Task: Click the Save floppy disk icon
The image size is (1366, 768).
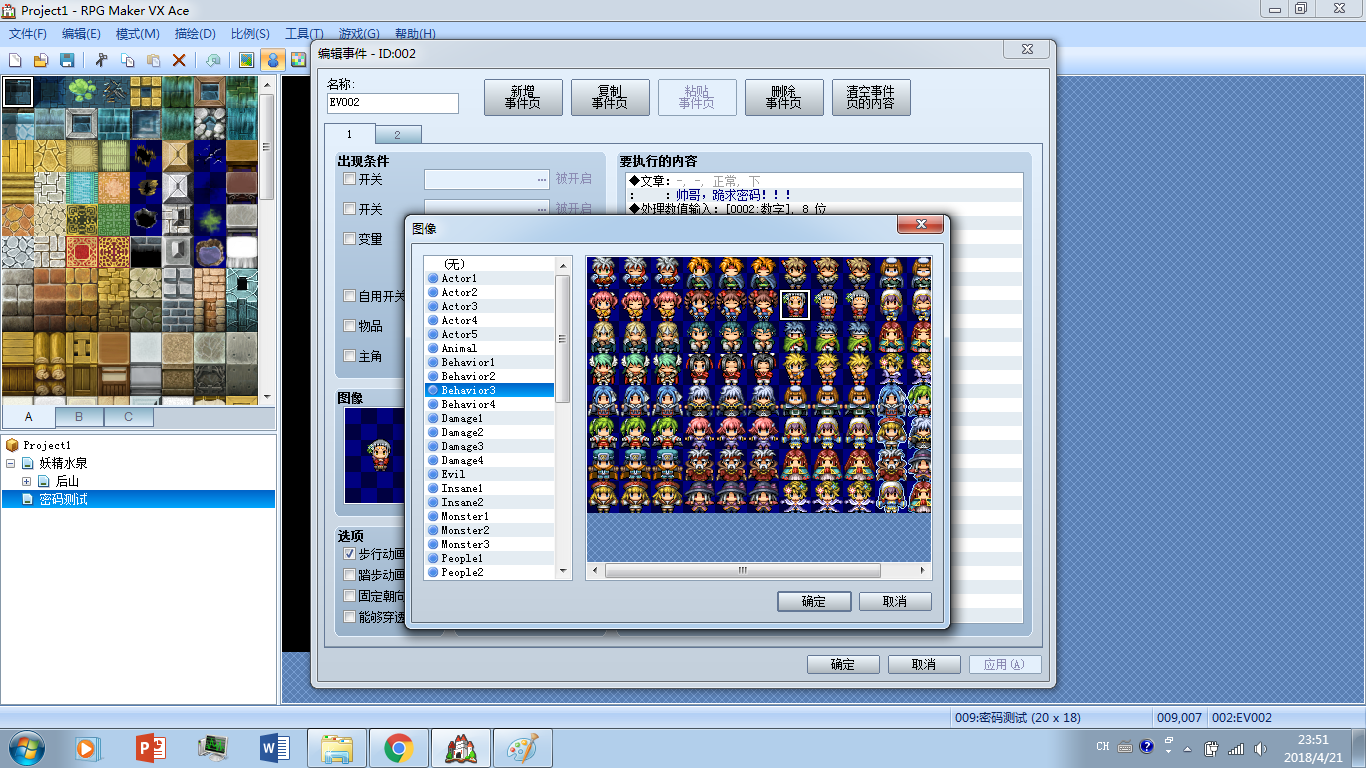Action: 67,60
